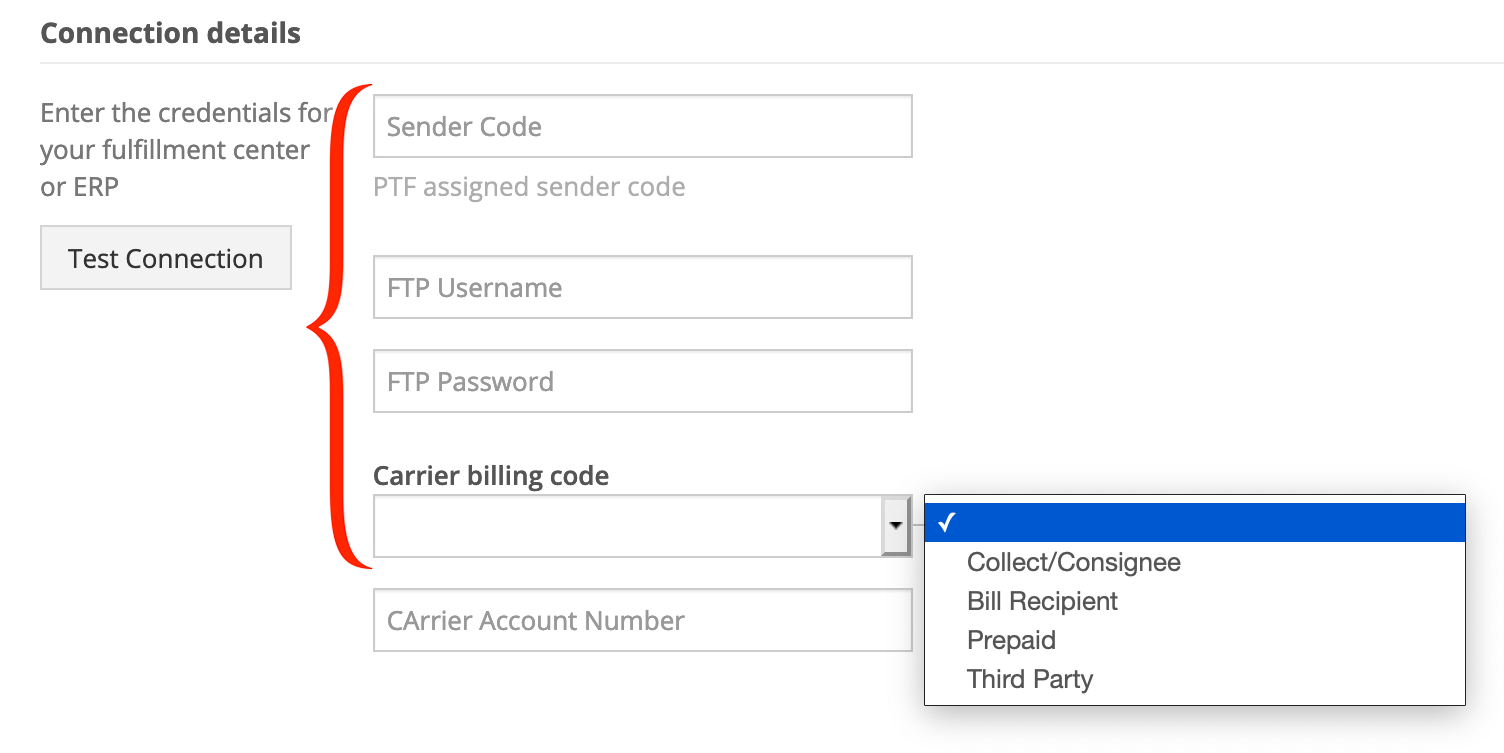Click the red curly brace annotation
The image size is (1504, 753).
tap(340, 327)
